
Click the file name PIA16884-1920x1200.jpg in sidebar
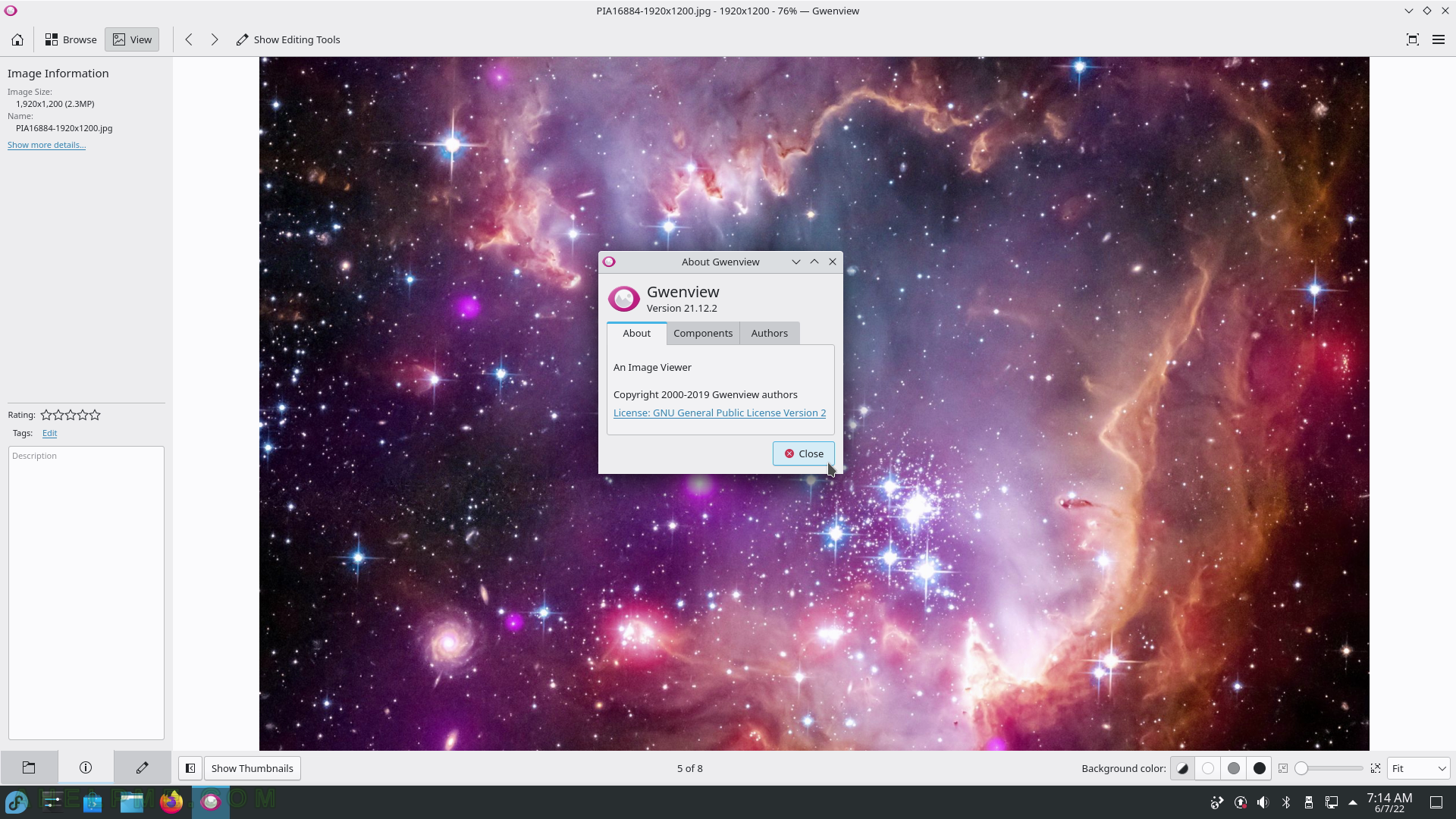click(64, 128)
